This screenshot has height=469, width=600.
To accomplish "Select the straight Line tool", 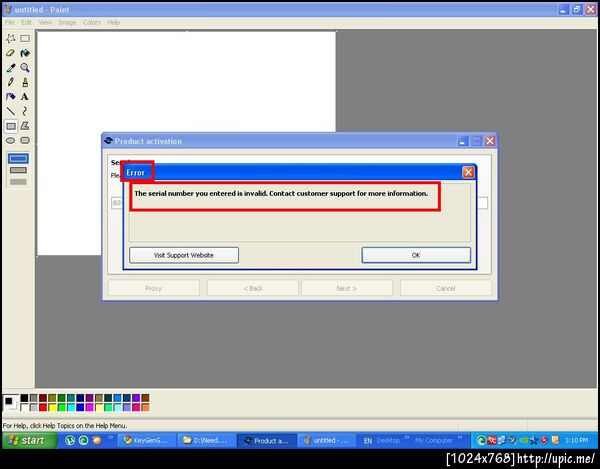I will click(11, 111).
